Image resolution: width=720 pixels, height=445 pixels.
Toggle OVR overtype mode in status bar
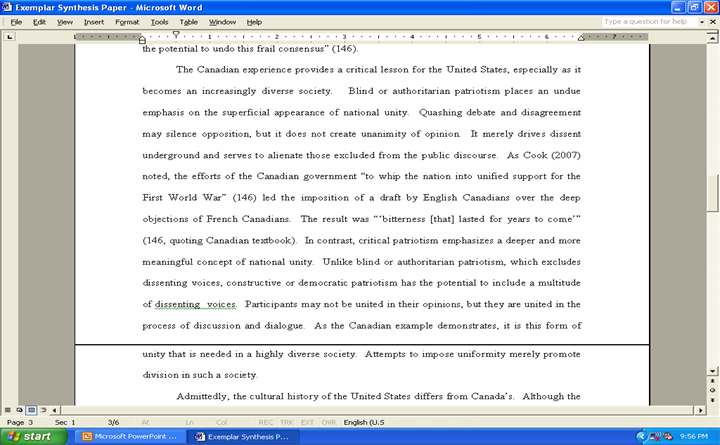[x=328, y=422]
